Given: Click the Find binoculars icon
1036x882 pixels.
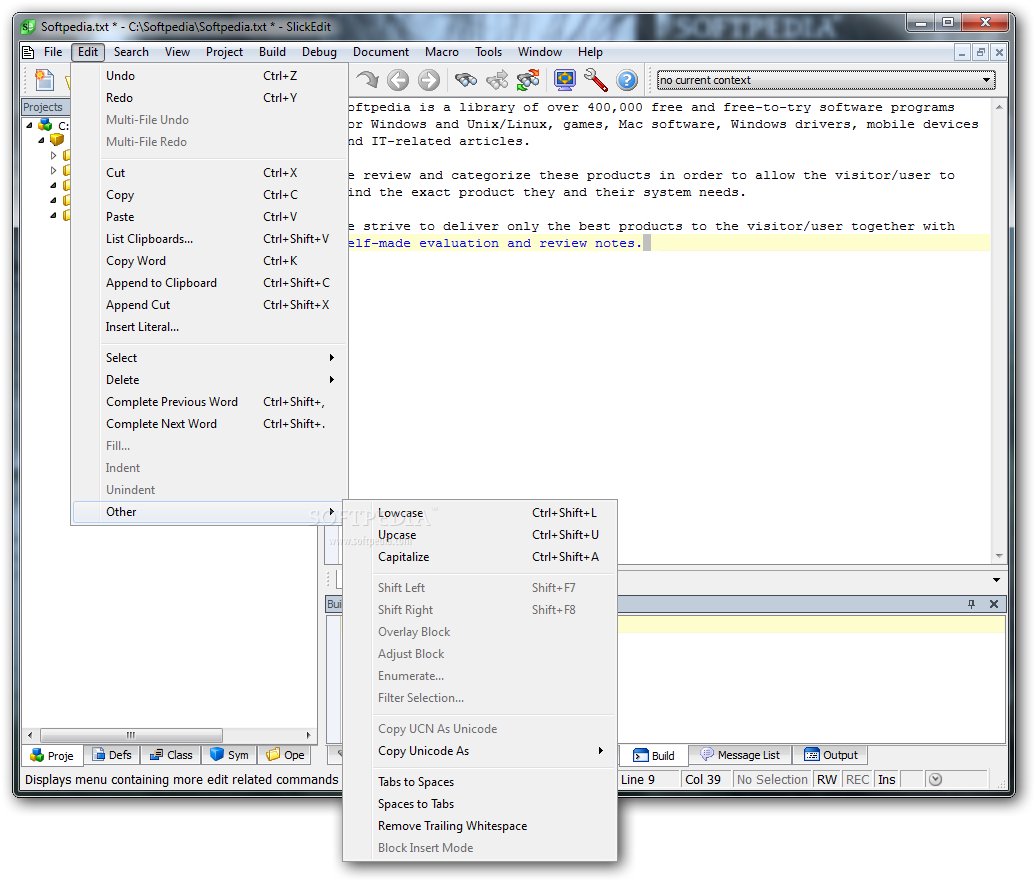Looking at the screenshot, I should (x=466, y=80).
